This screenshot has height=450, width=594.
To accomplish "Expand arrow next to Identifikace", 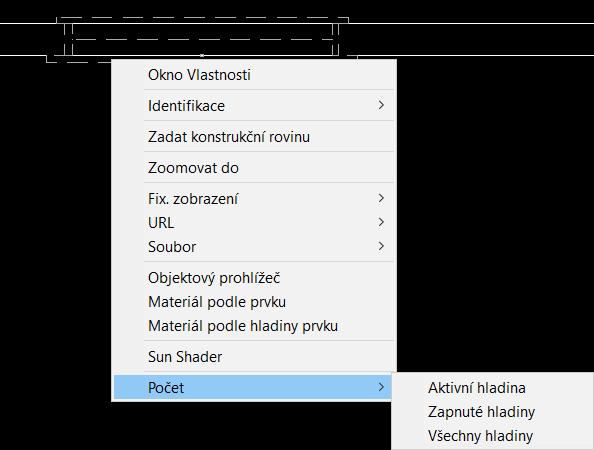I will pos(381,105).
